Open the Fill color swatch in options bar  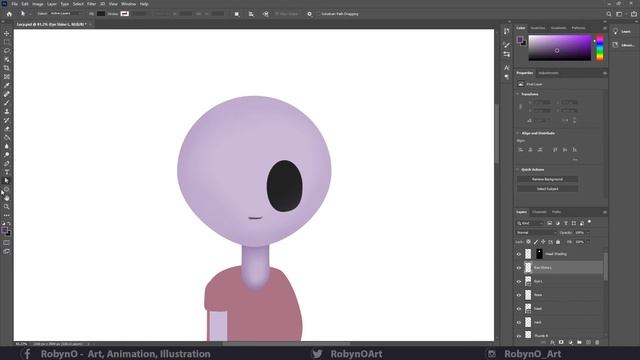click(101, 14)
